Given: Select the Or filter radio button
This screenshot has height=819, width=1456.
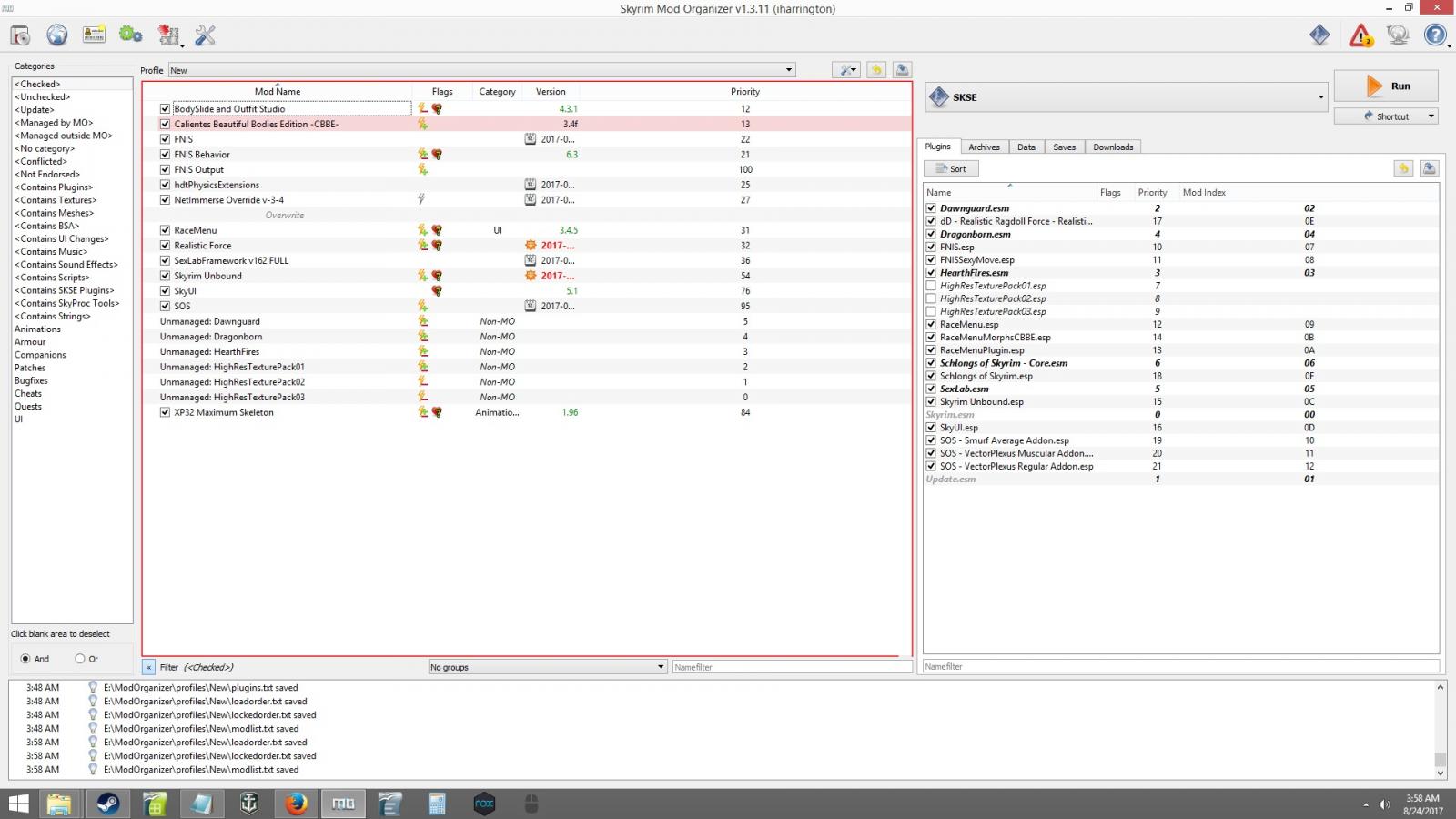Looking at the screenshot, I should pos(80,659).
